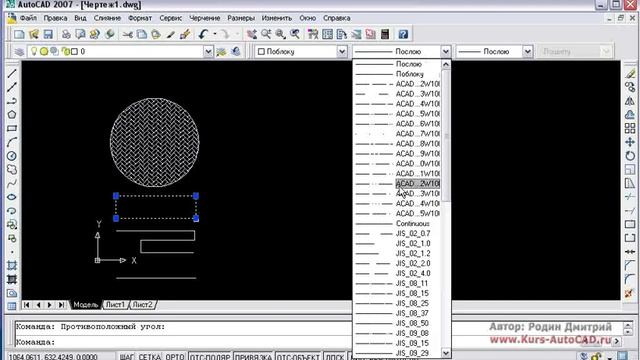The height and width of the screenshot is (360, 640).
Task: Toggle ШАГ snap mode
Action: (127, 357)
